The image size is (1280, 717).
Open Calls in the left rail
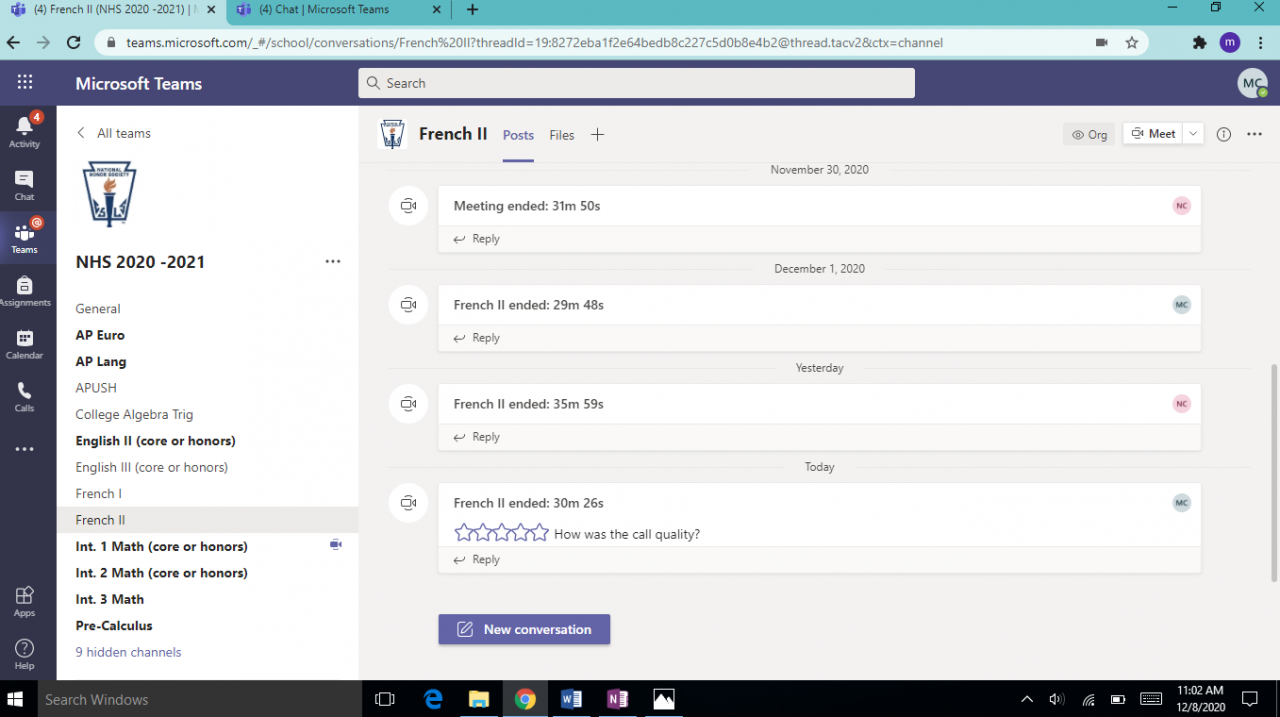pos(24,397)
